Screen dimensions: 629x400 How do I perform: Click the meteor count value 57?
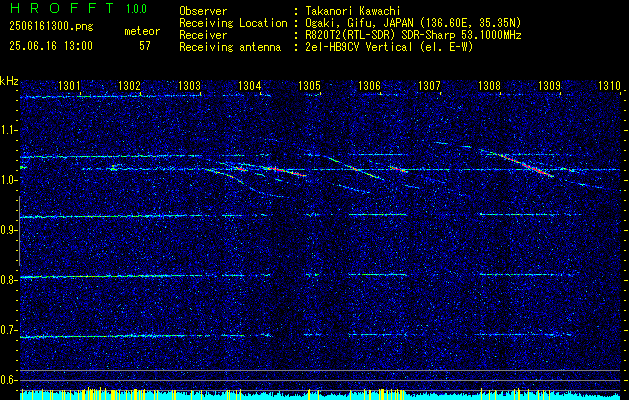(145, 46)
